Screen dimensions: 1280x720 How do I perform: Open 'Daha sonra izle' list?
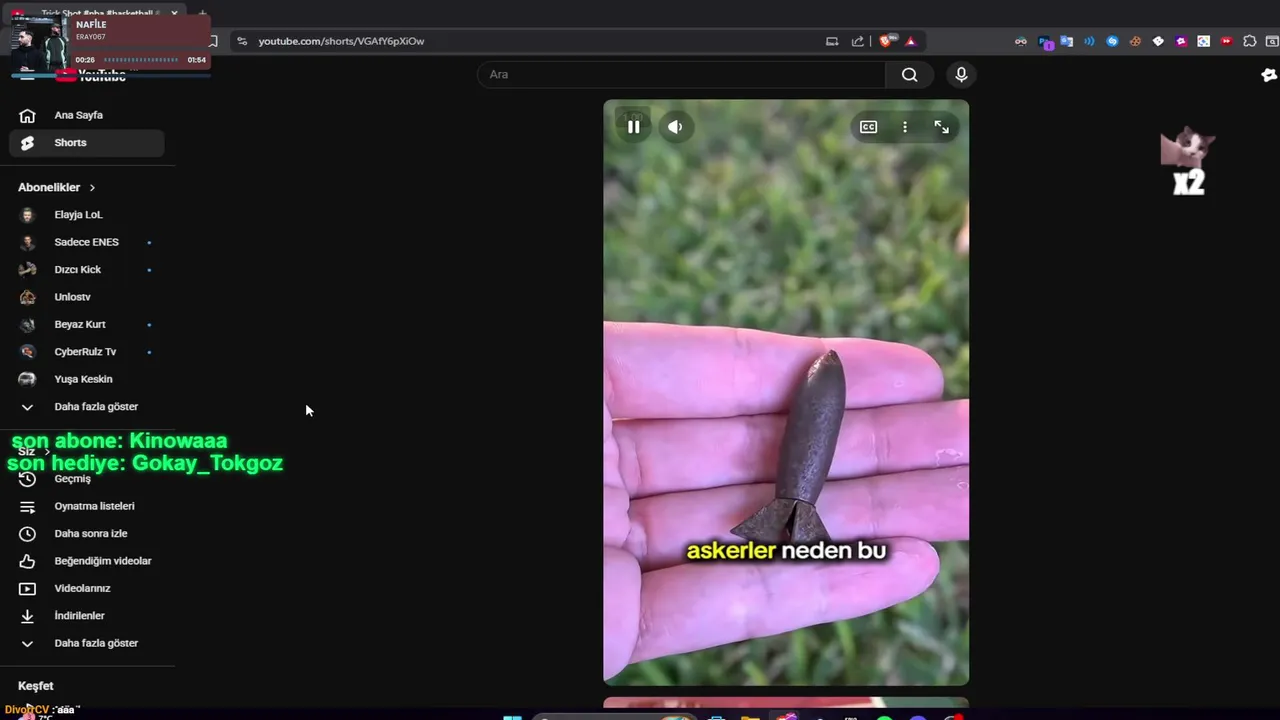(87, 534)
